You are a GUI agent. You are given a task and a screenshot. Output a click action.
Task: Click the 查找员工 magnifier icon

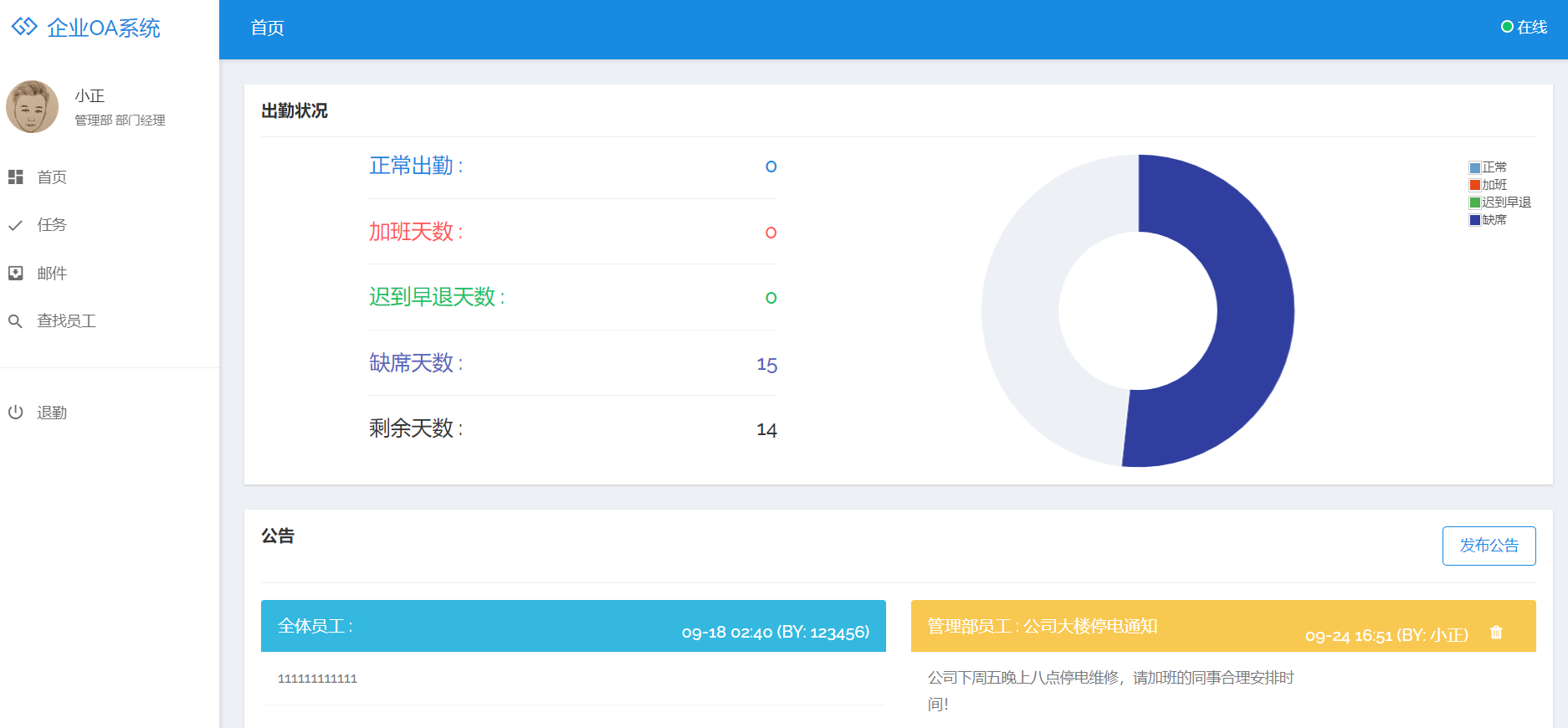[15, 321]
